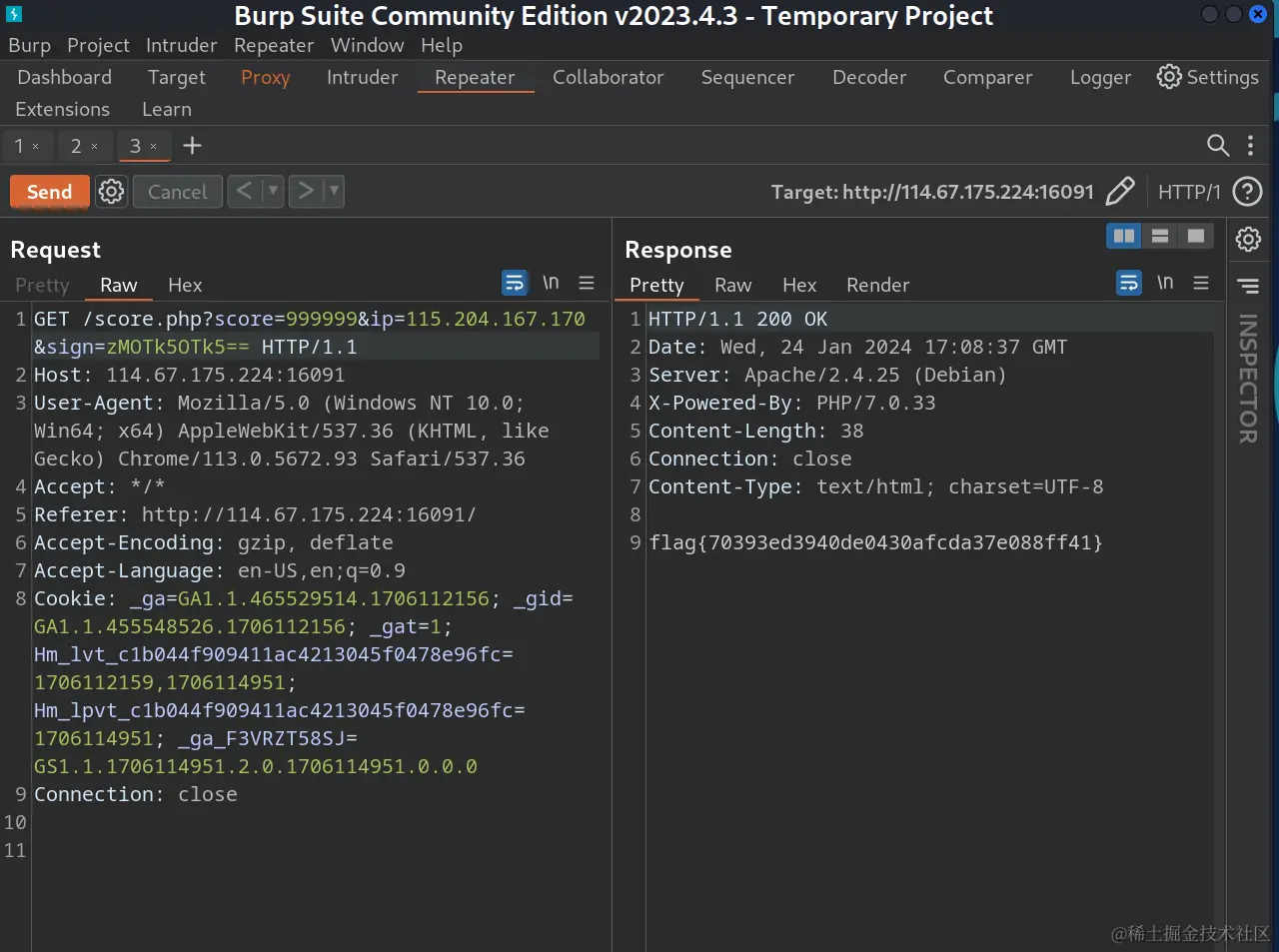
Task: Add a new Repeater tab
Action: coord(193,146)
